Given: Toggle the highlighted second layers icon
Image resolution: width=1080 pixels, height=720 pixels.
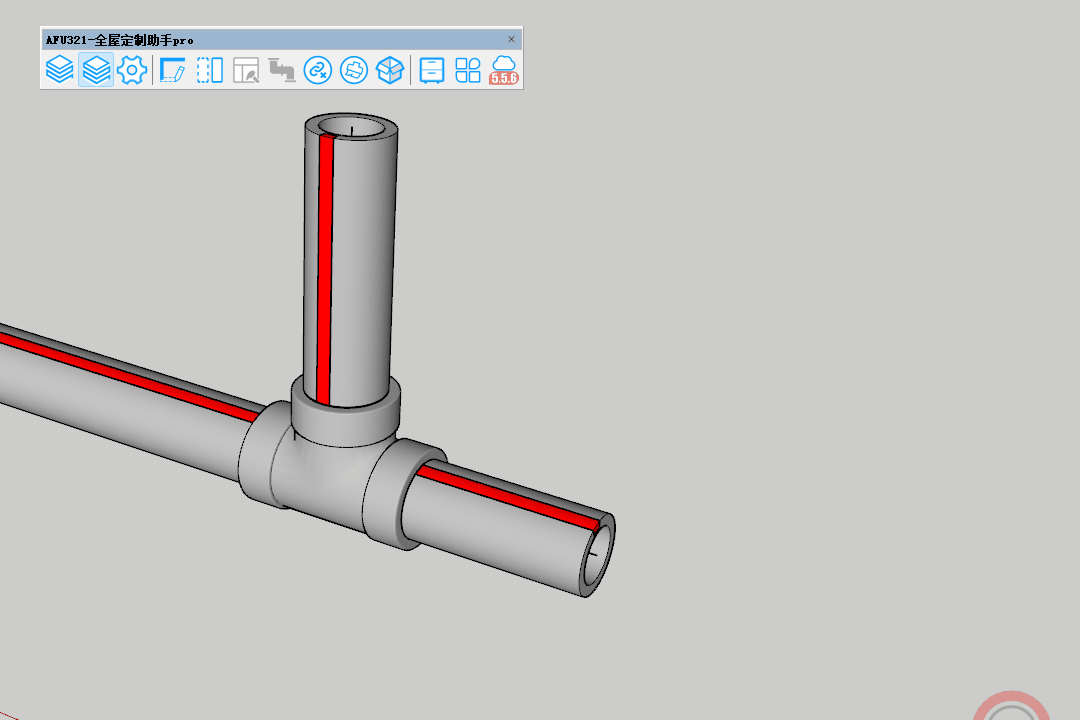Looking at the screenshot, I should (x=96, y=70).
